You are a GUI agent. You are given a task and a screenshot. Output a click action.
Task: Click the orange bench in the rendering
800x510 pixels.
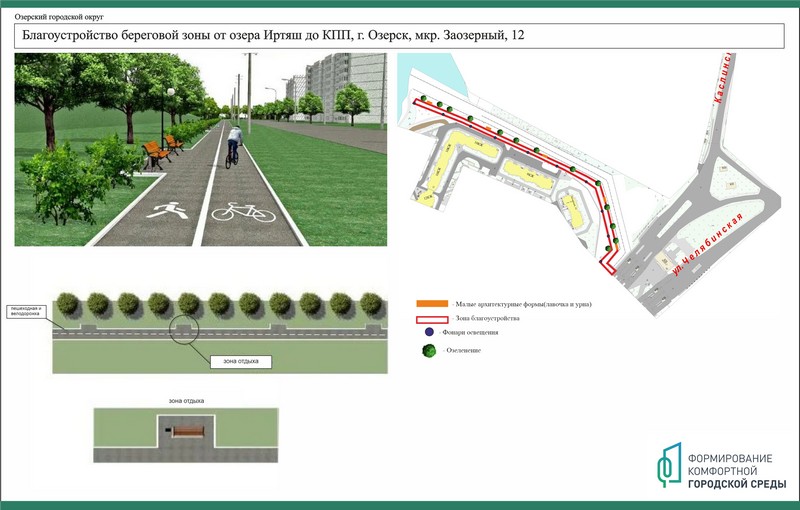(x=156, y=152)
